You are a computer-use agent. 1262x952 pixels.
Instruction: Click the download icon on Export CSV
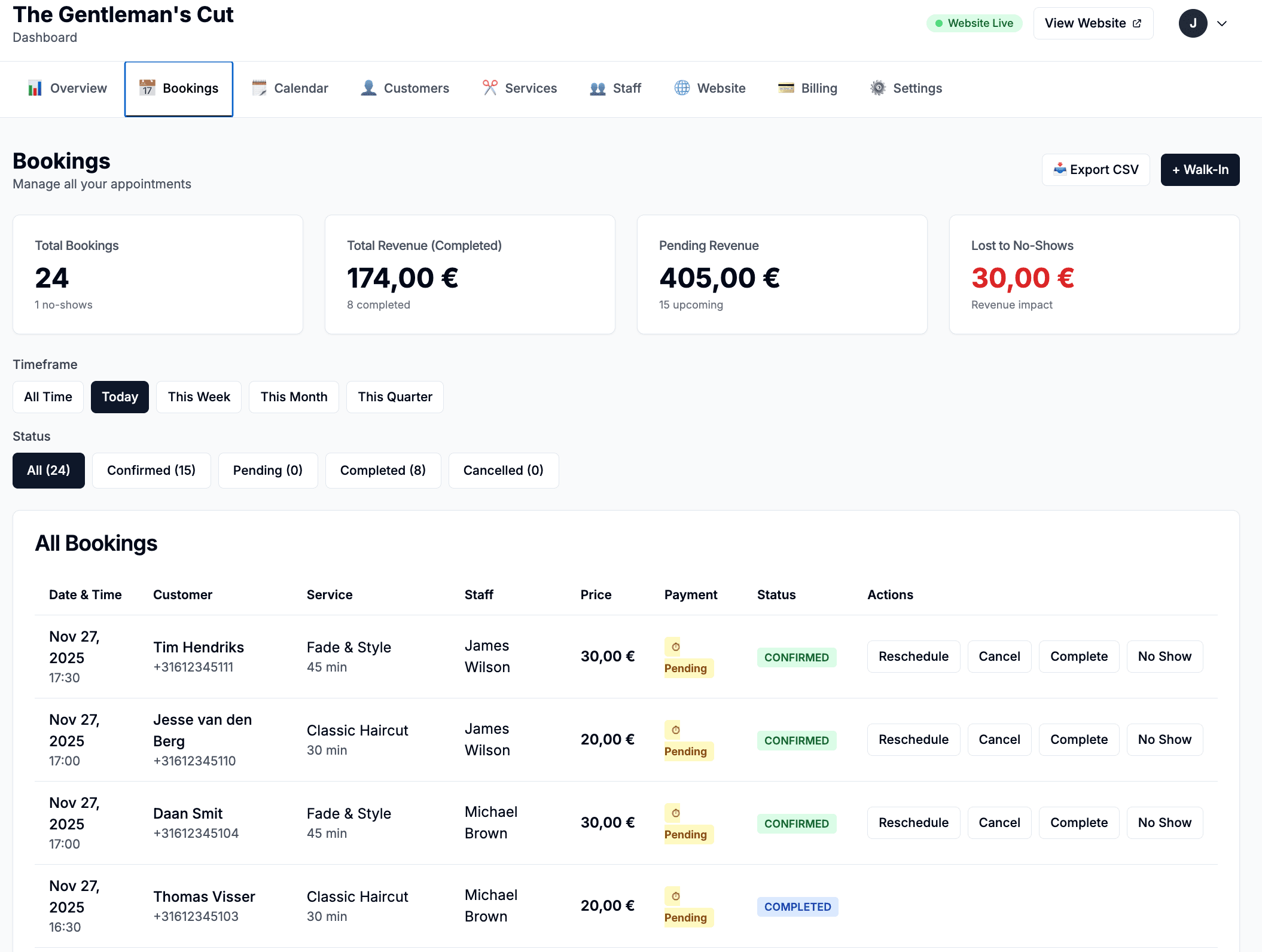[1060, 169]
